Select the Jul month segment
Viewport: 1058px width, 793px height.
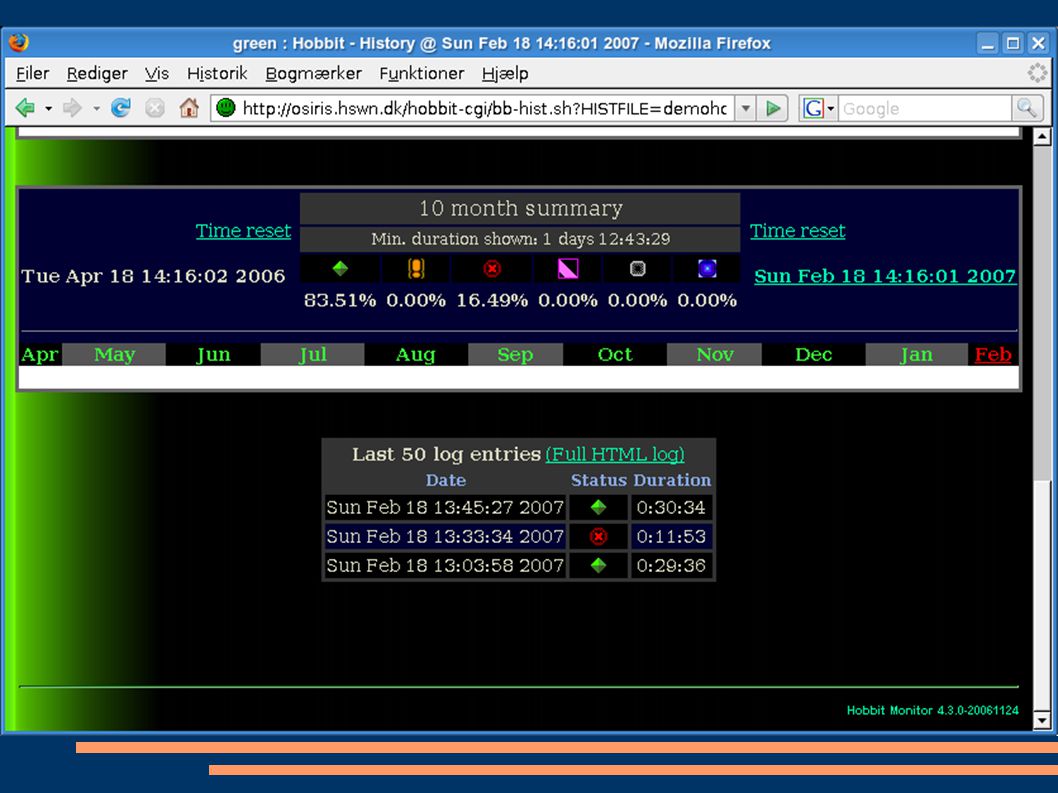[312, 354]
